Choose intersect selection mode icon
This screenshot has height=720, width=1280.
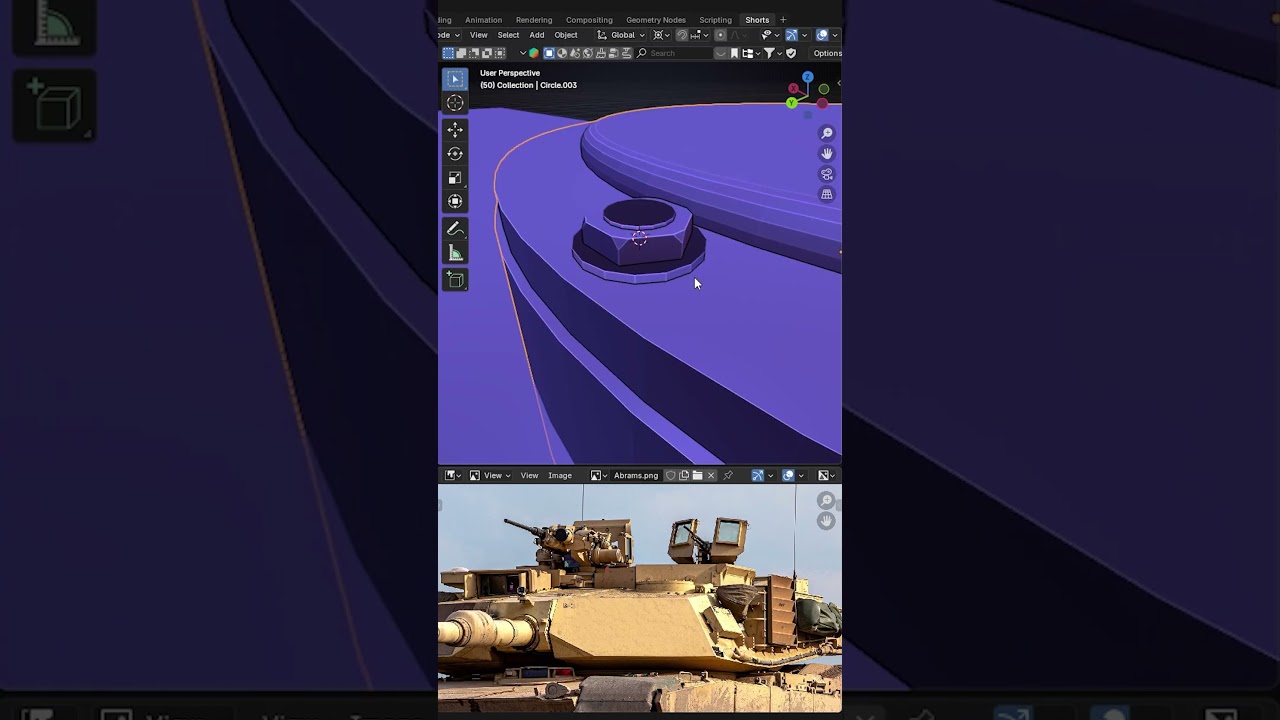(500, 53)
